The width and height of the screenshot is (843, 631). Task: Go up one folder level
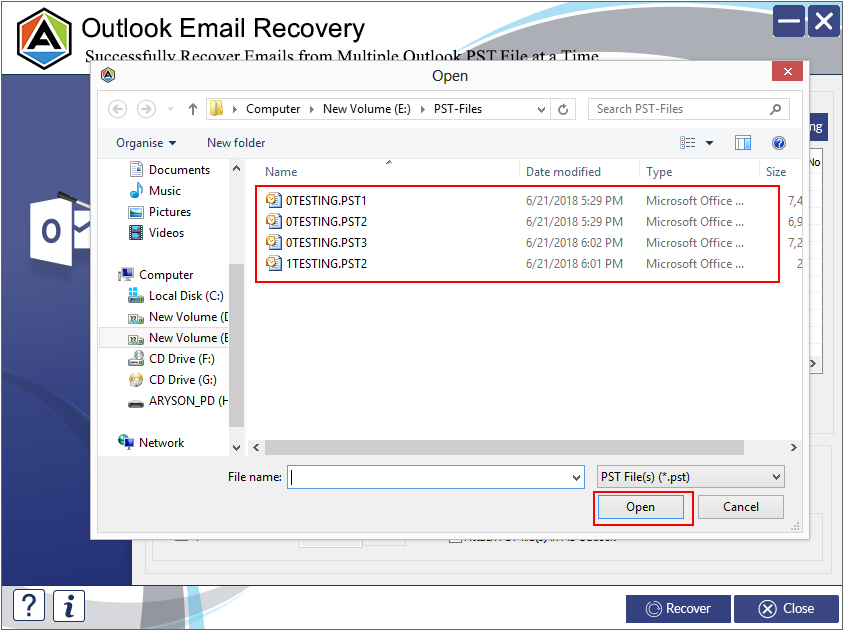coord(192,109)
